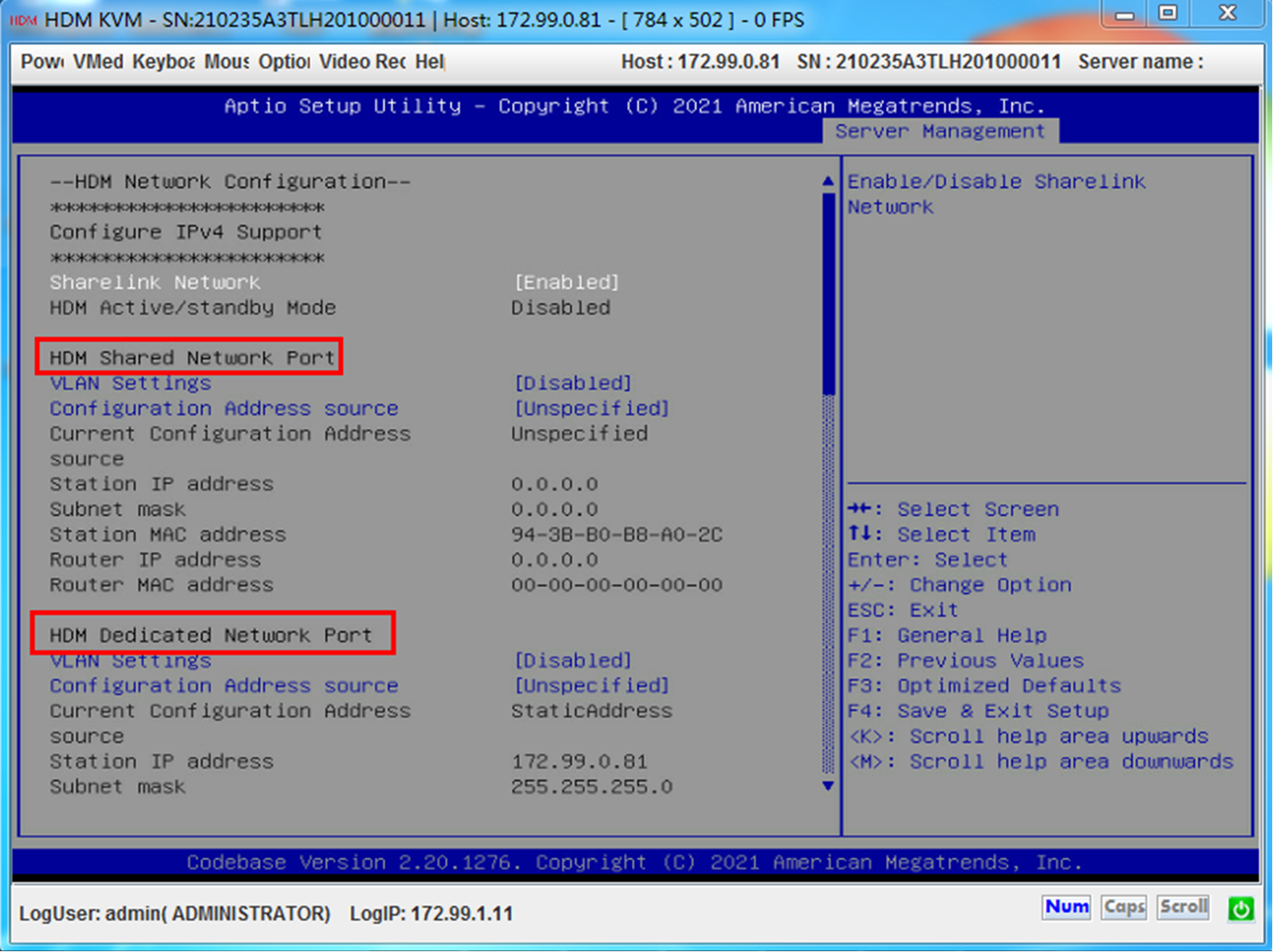Open dedicated port [Unspecified] address source
Viewport: 1273px width, 952px height.
pos(591,686)
